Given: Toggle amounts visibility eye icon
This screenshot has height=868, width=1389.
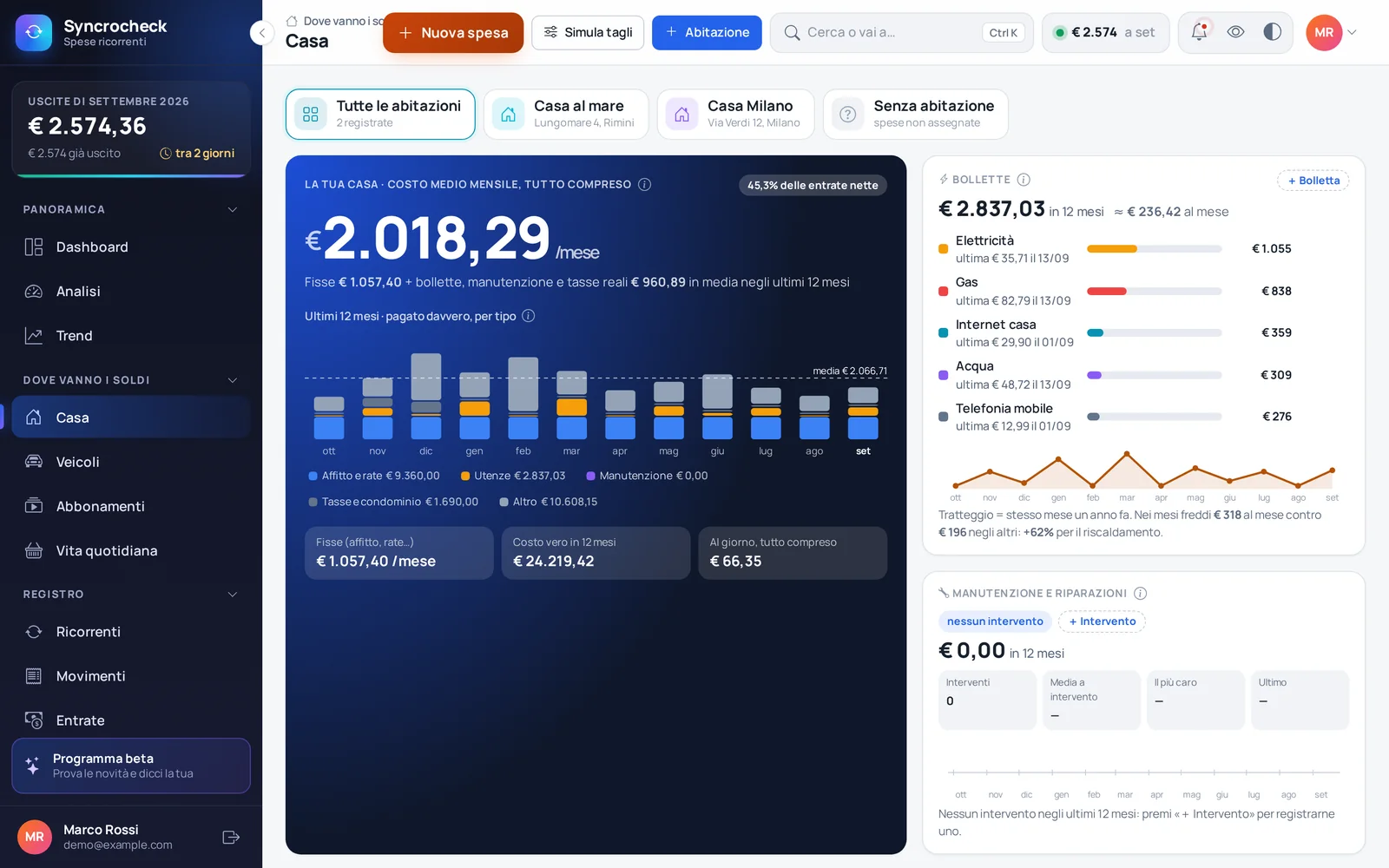Looking at the screenshot, I should tap(1235, 32).
